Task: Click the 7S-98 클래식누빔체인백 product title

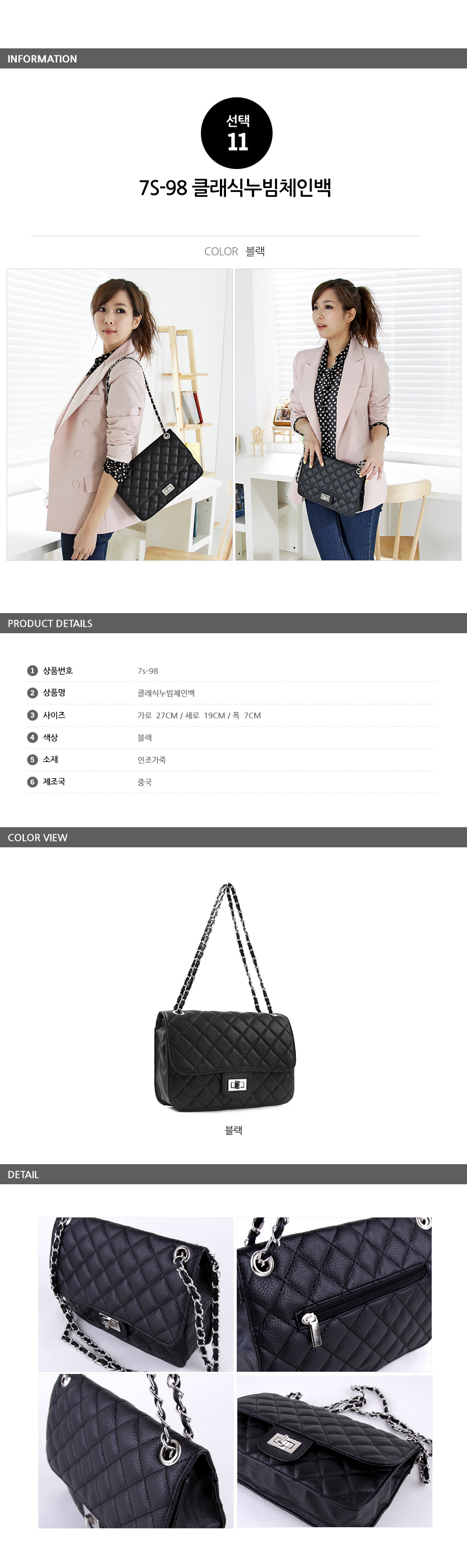Action: (235, 188)
